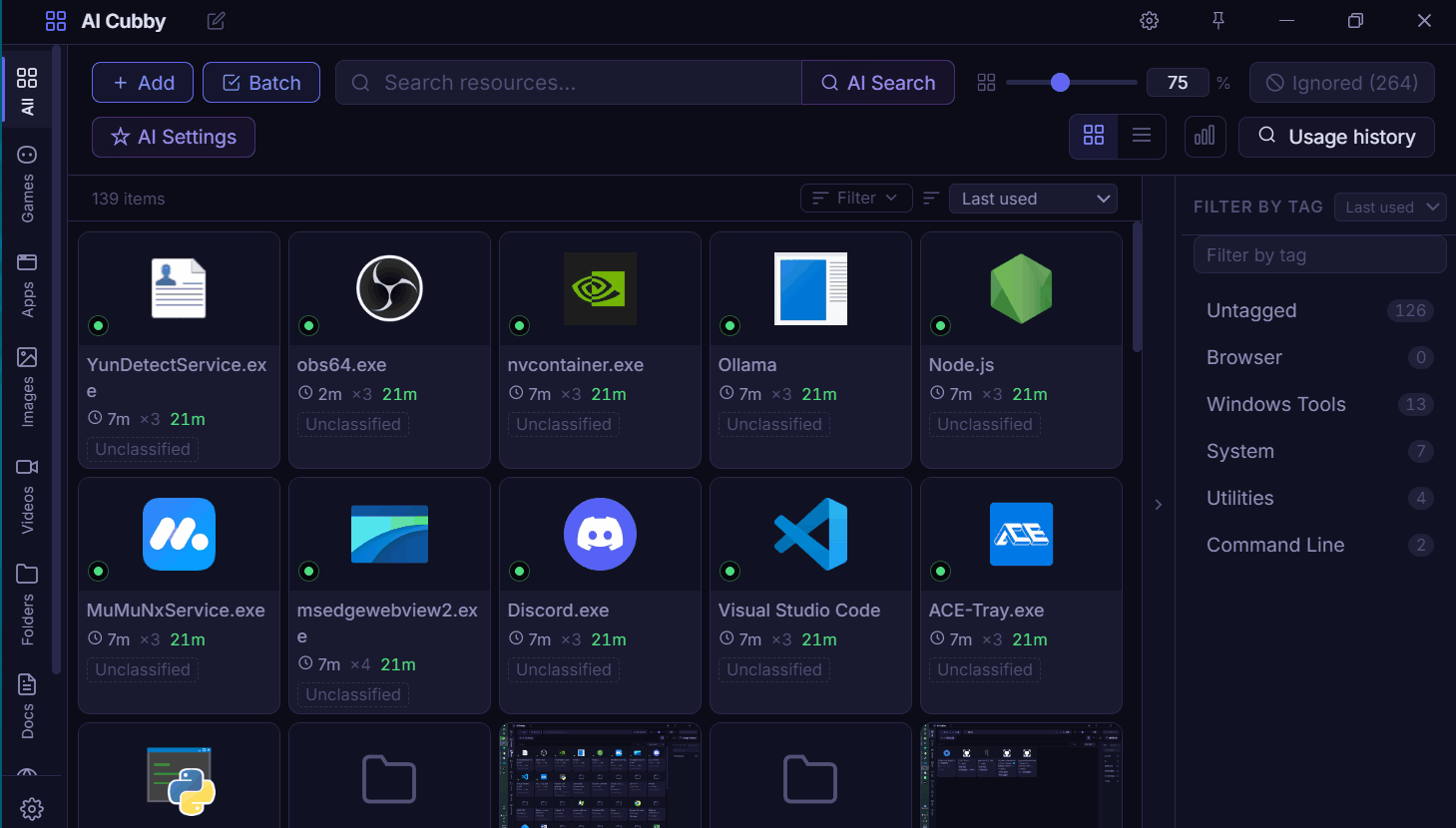Open the Visual Studio Code icon
Viewport: 1456px width, 828px height.
[810, 534]
